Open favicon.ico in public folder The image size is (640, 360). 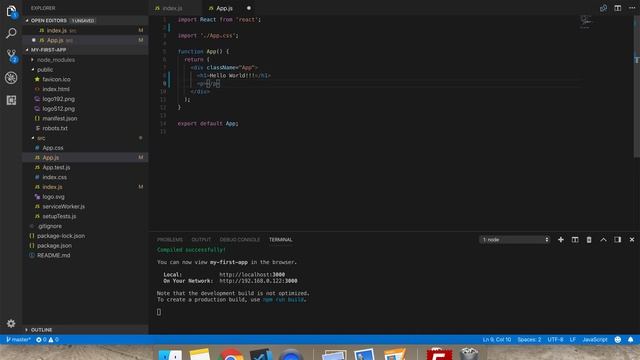pyautogui.click(x=85, y=80)
